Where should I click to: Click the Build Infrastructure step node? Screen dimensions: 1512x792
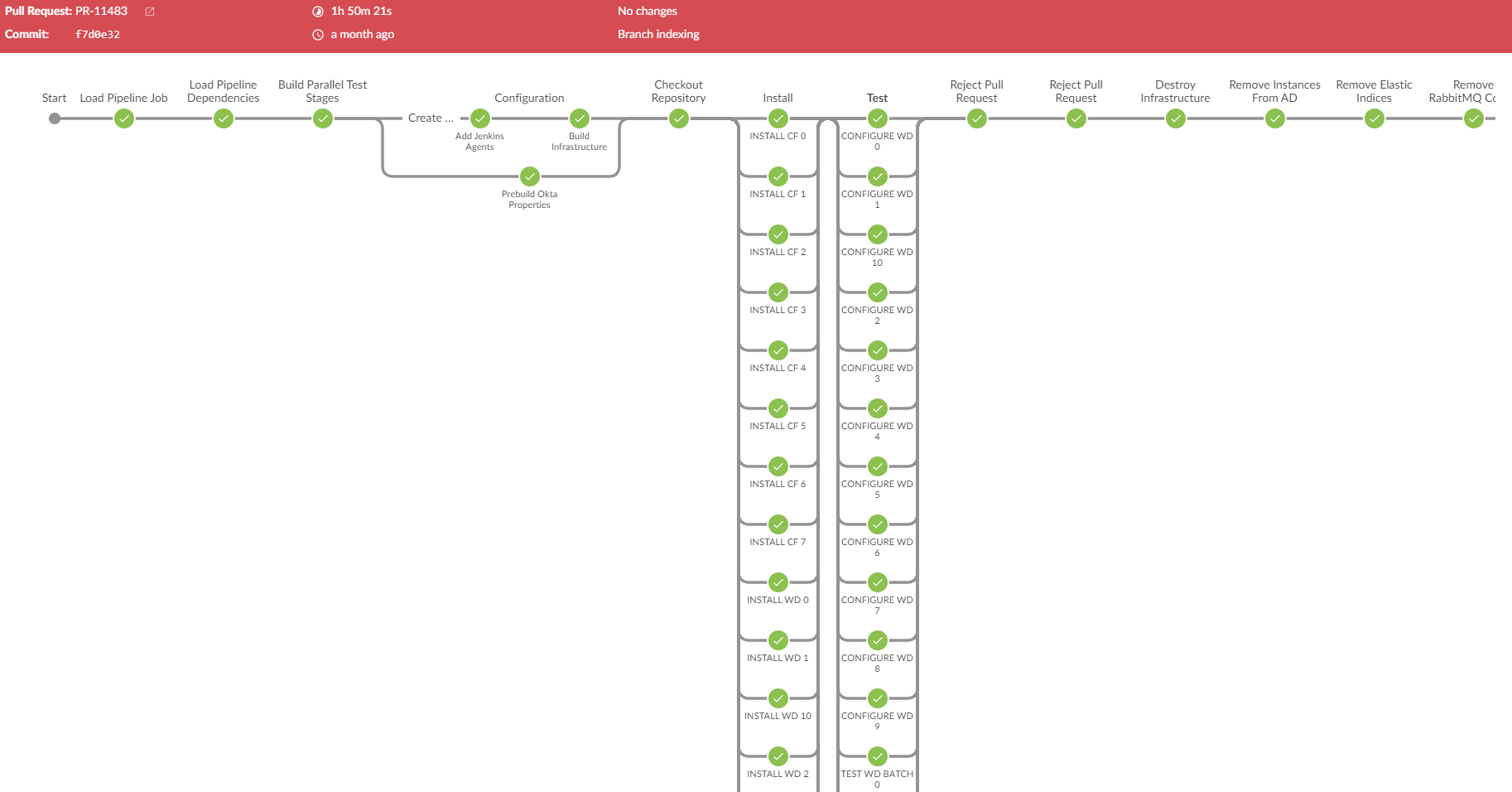coord(580,118)
